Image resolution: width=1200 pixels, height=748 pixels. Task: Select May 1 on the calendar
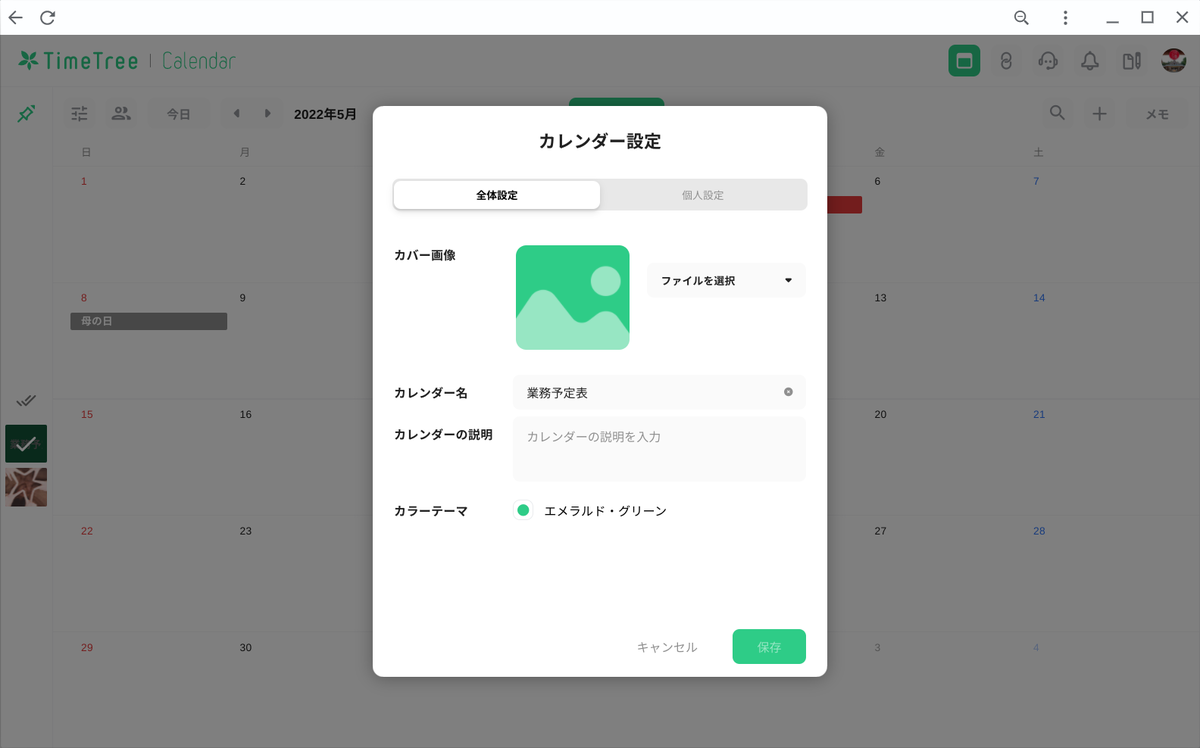click(84, 181)
